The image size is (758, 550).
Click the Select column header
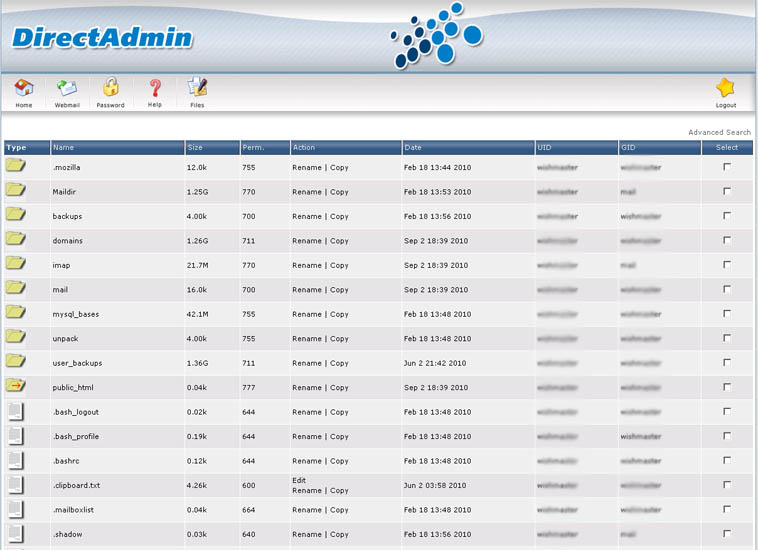click(x=727, y=147)
